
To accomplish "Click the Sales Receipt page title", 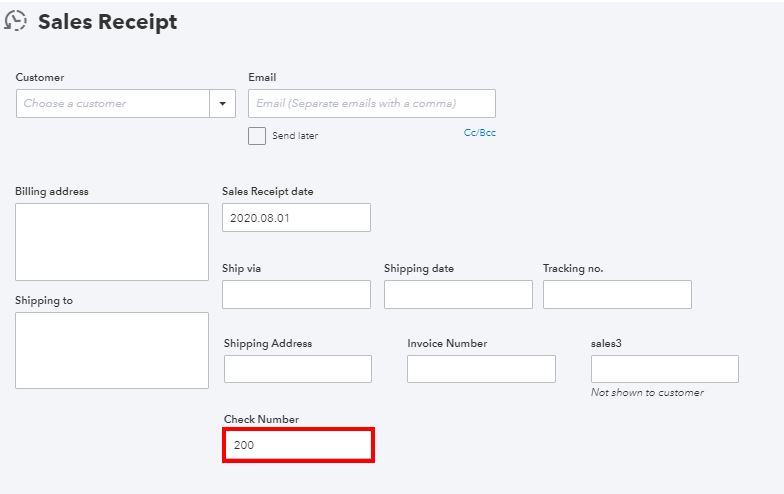I will pos(108,22).
